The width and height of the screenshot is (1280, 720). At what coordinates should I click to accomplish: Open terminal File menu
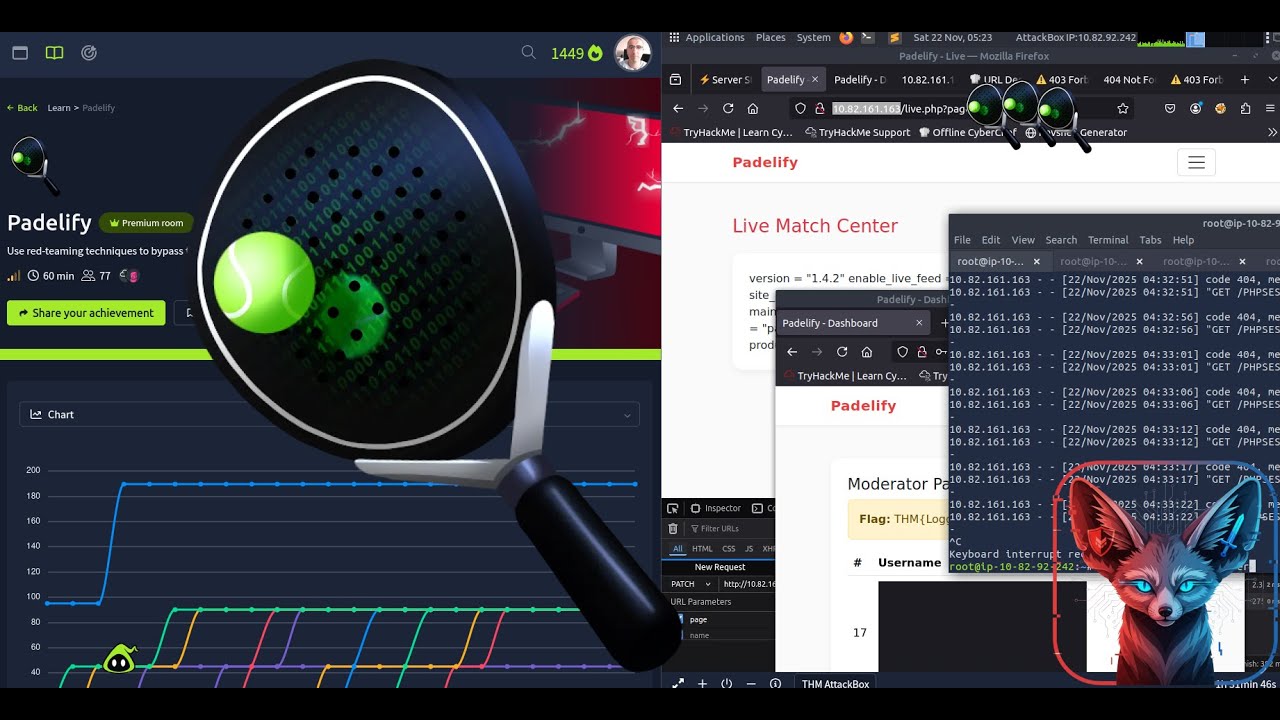click(962, 240)
